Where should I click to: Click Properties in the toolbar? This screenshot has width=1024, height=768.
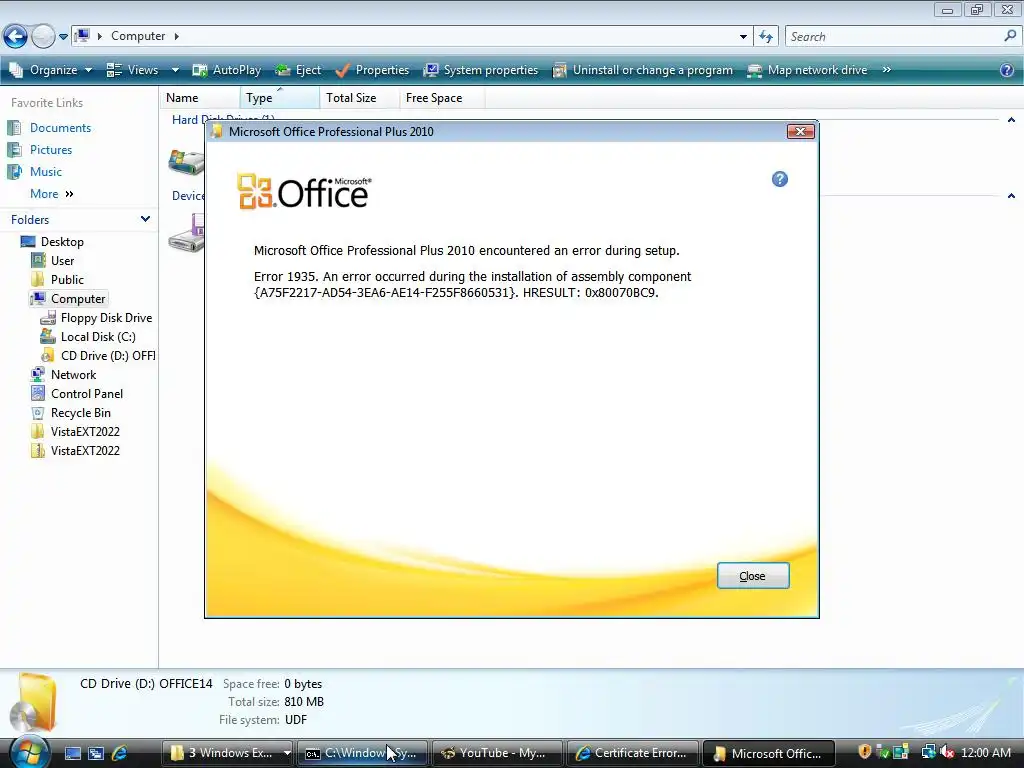(x=372, y=70)
